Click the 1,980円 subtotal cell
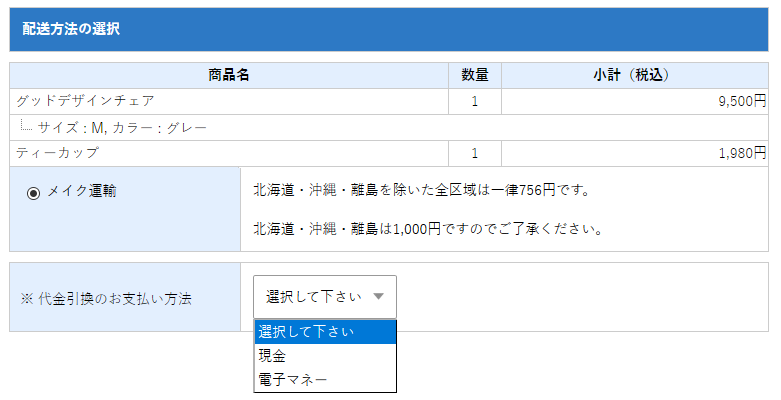781x400 pixels. pos(741,153)
